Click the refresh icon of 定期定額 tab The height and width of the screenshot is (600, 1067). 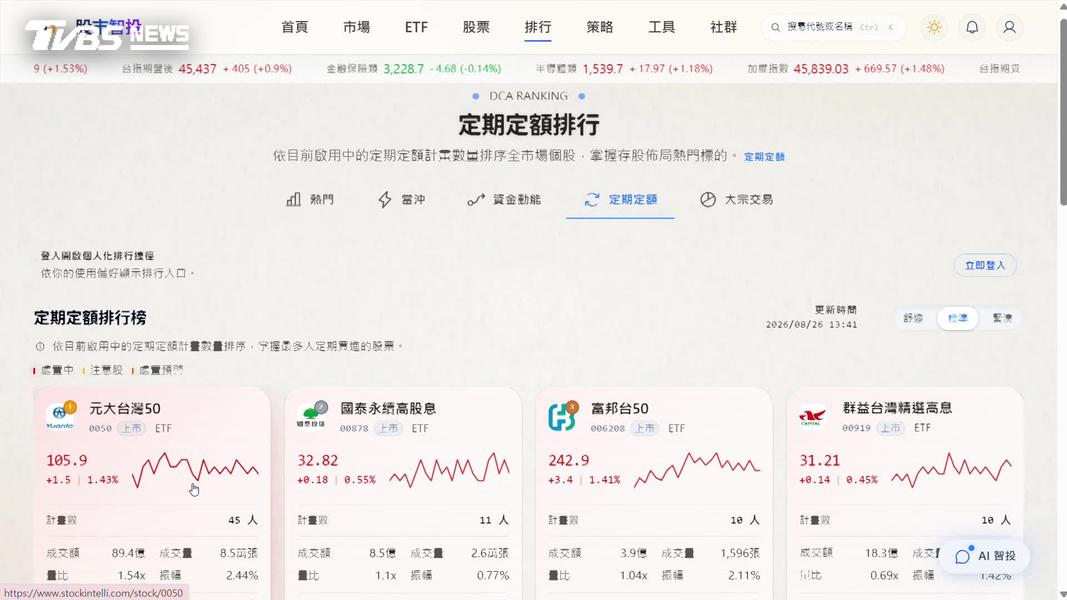click(x=592, y=199)
